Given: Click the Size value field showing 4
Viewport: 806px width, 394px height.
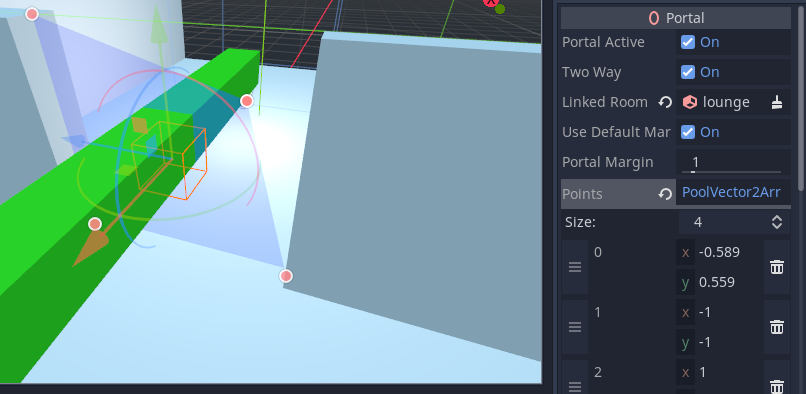Looking at the screenshot, I should coord(724,222).
